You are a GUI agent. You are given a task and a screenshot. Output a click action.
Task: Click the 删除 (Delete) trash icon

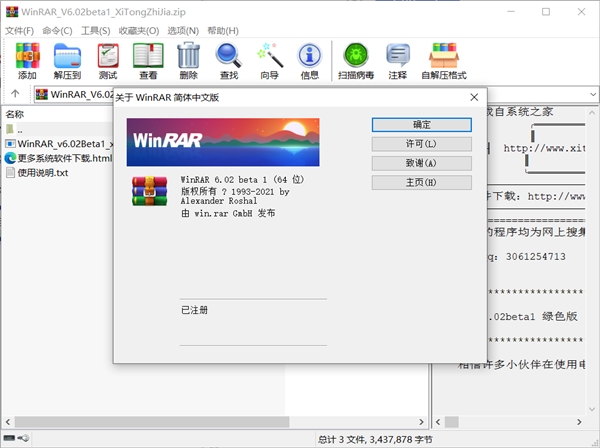pos(188,61)
